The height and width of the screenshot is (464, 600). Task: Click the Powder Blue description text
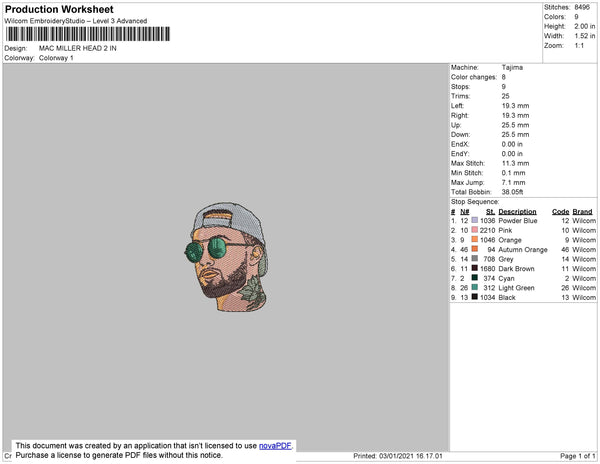click(x=518, y=221)
